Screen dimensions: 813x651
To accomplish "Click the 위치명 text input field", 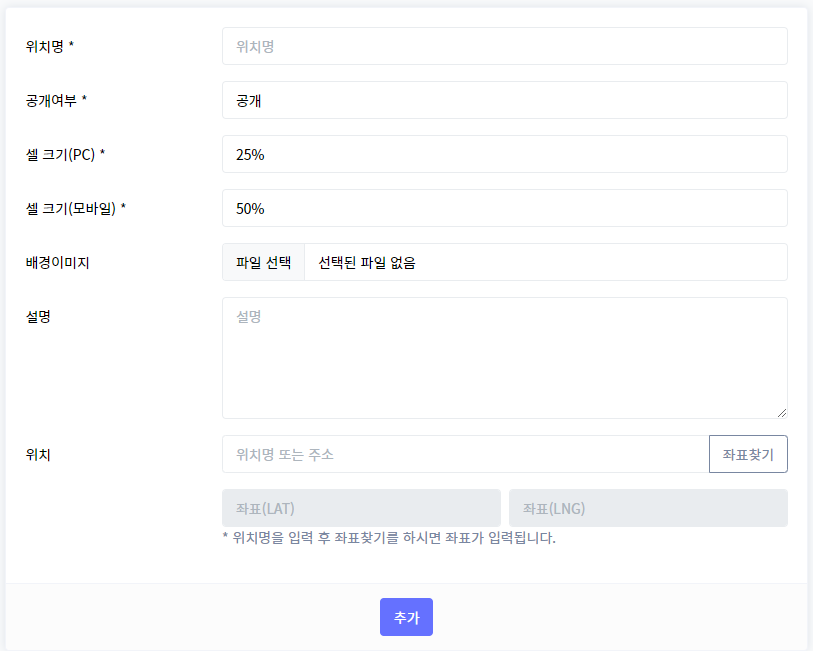I will (504, 46).
